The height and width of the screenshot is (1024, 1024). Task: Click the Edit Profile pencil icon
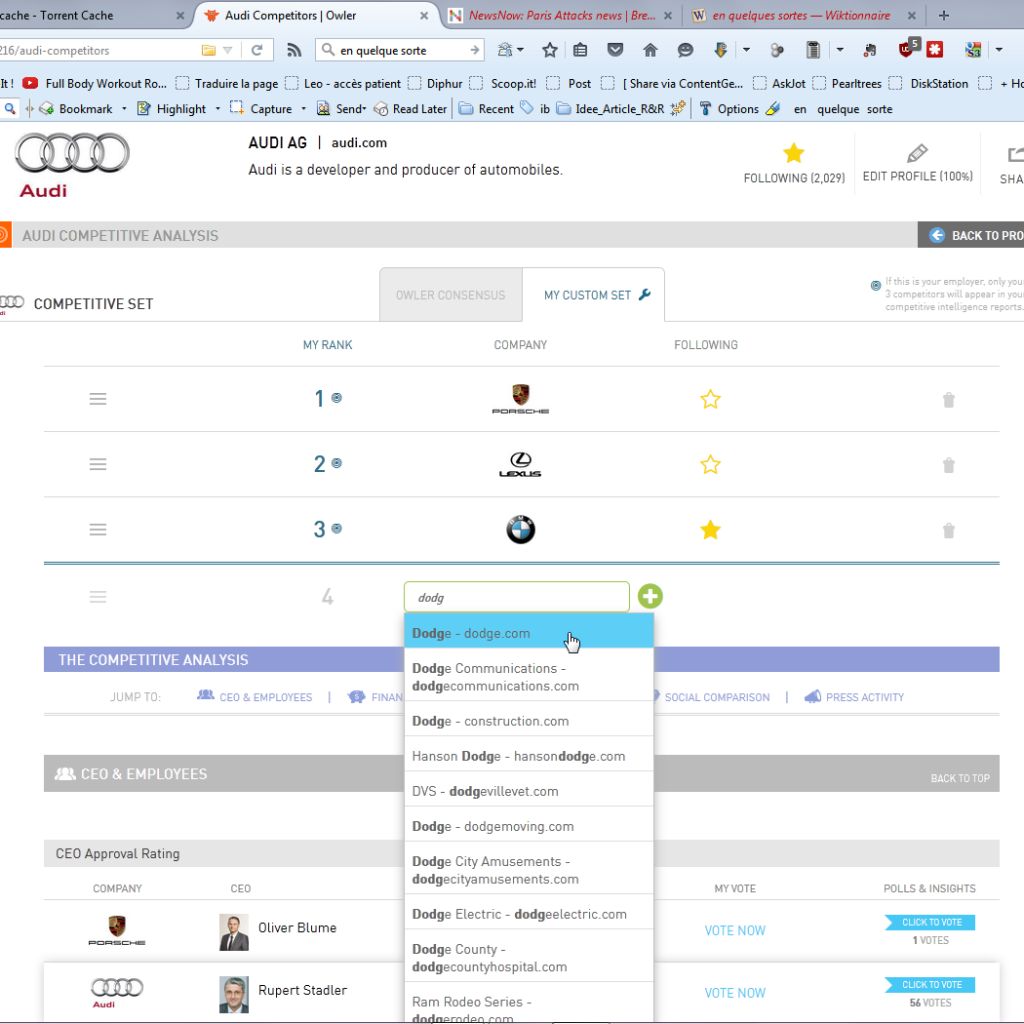pos(917,153)
